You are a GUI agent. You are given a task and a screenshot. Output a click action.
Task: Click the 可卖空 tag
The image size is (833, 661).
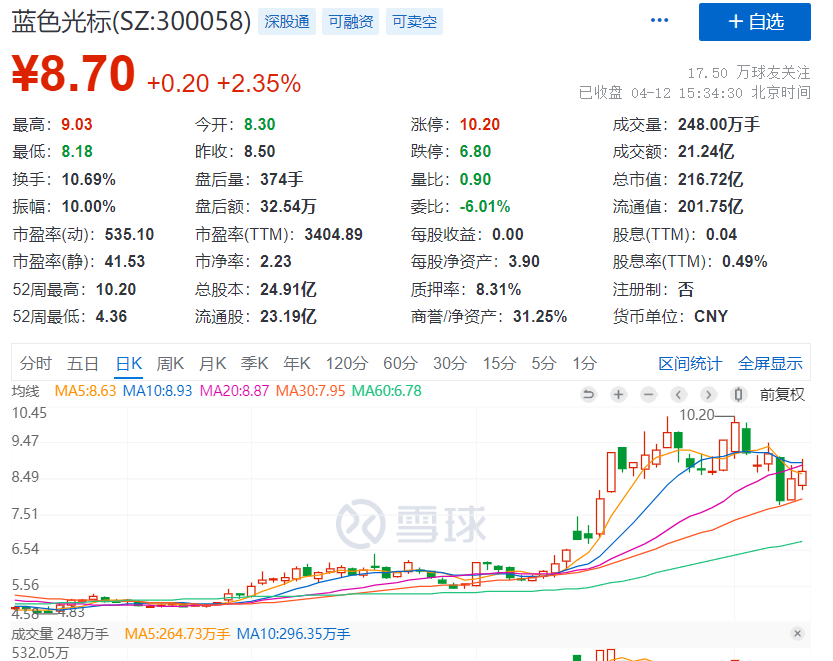pyautogui.click(x=414, y=22)
